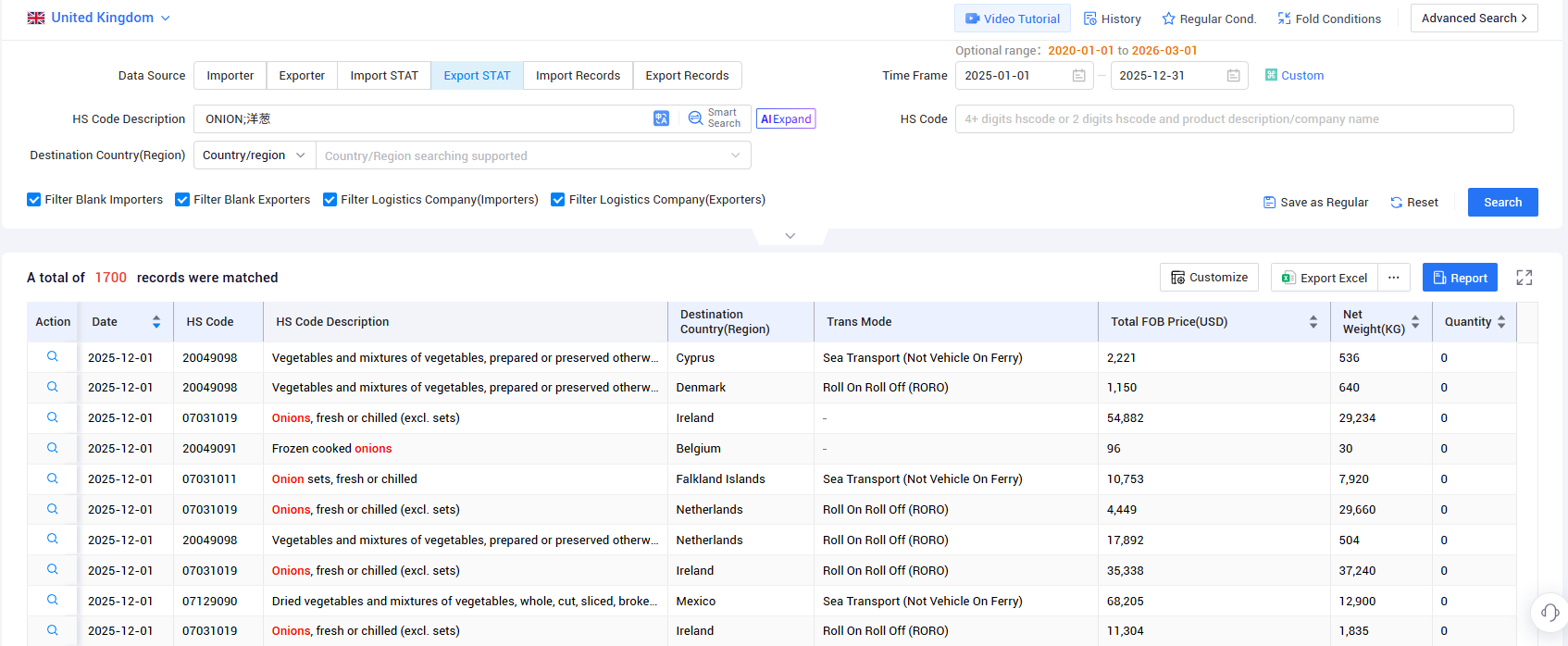View details of the Netherlands 17,892 record
This screenshot has height=646, width=1568.
pos(53,539)
